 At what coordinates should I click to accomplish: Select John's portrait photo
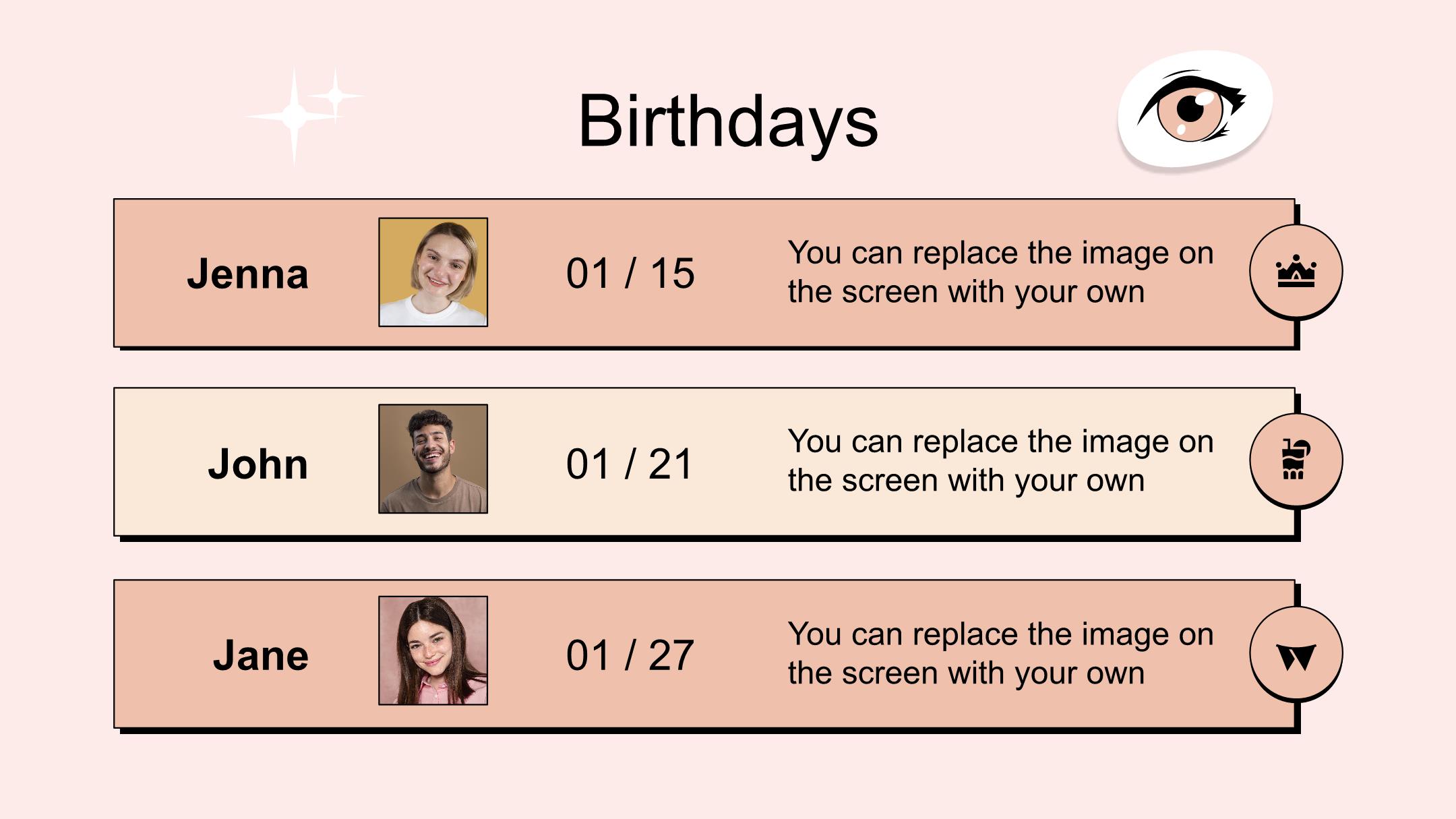coord(433,458)
